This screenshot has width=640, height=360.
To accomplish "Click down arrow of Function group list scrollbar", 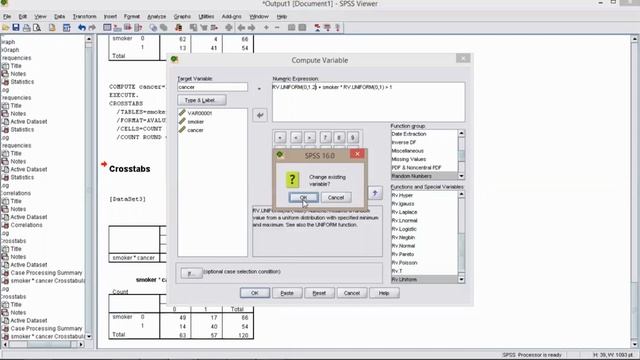I will point(461,176).
